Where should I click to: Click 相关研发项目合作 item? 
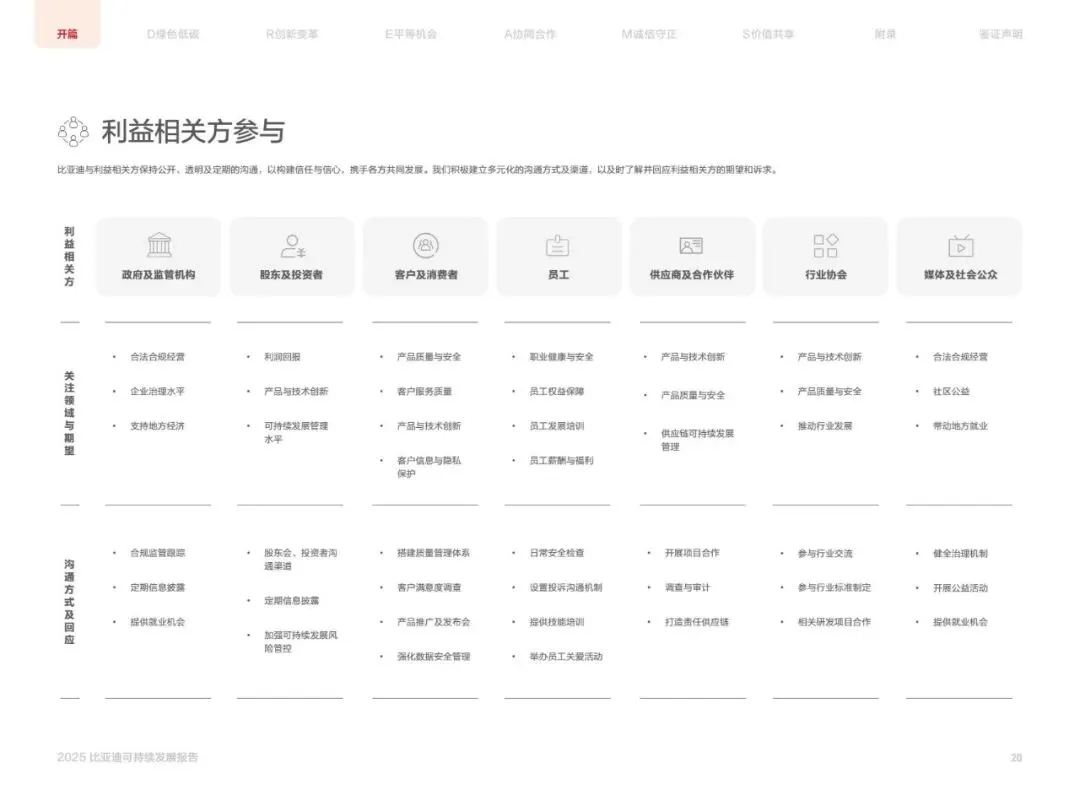pyautogui.click(x=834, y=622)
